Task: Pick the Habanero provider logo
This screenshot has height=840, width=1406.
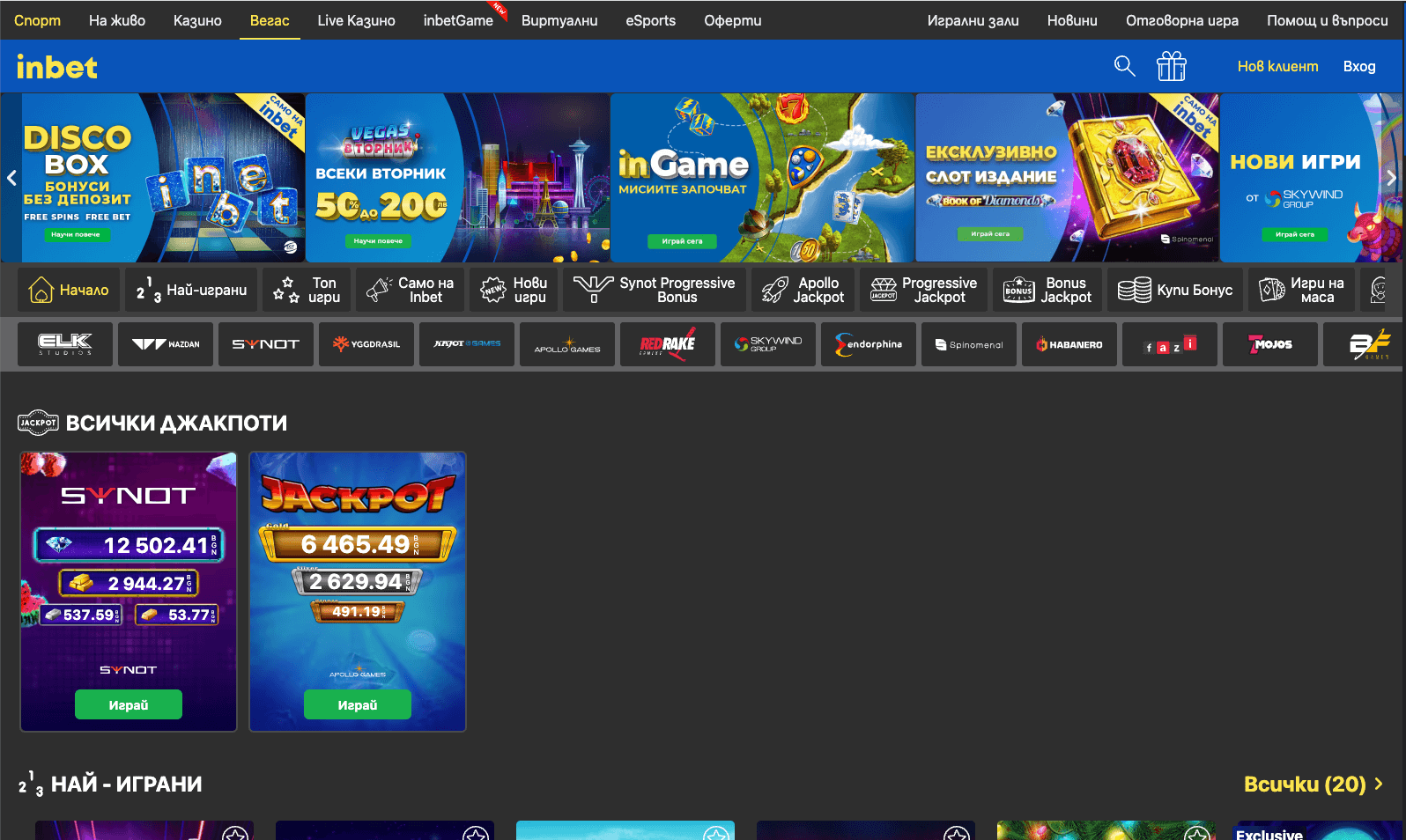Action: coord(1069,344)
